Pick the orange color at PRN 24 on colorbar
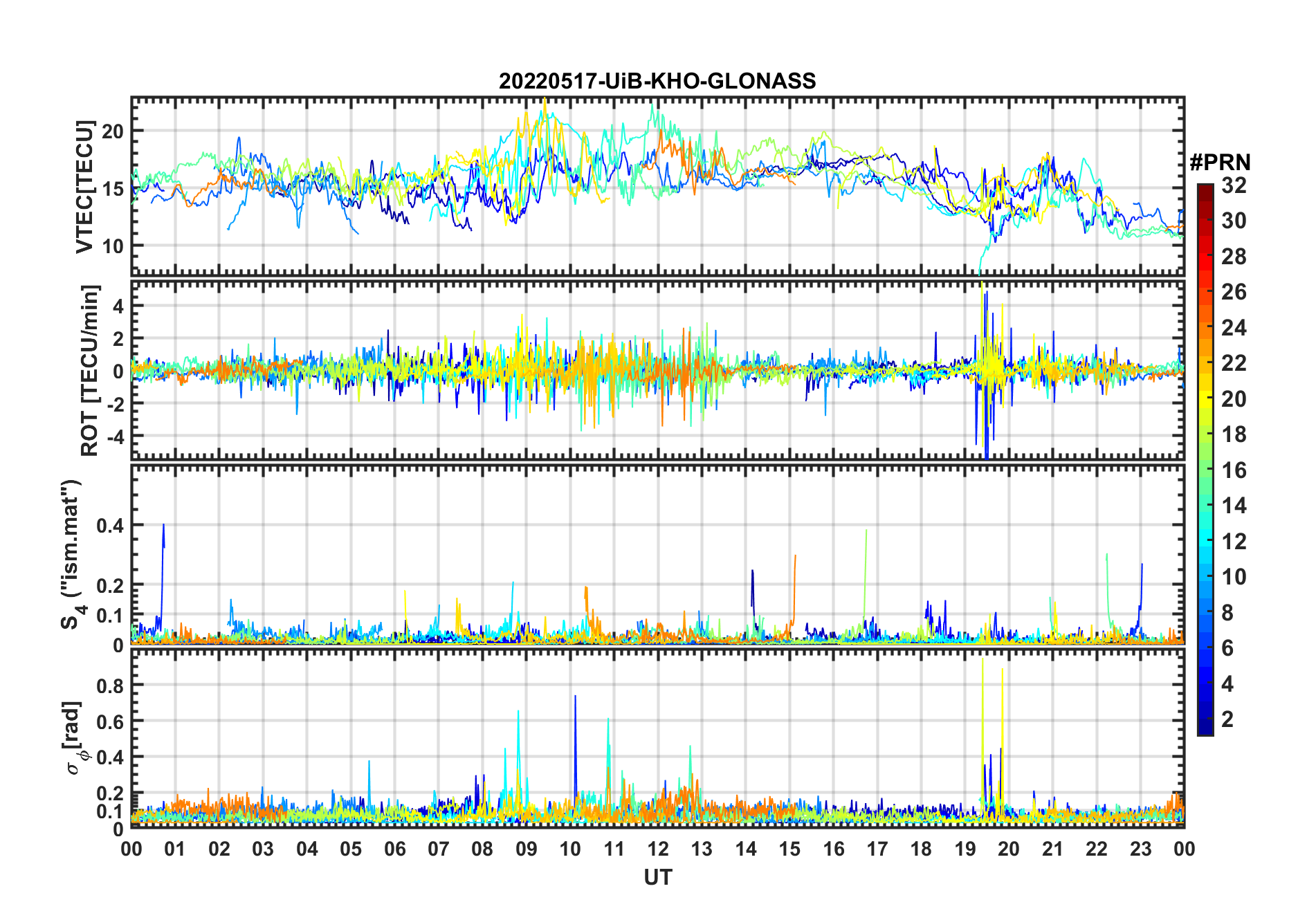Screen dimensions: 1316x920 pos(1205,328)
